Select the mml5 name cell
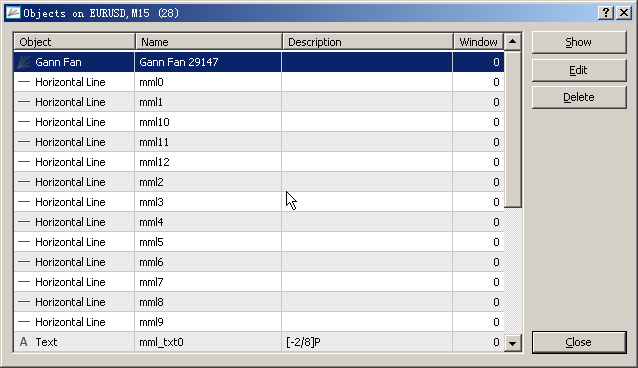The height and width of the screenshot is (368, 638). 208,242
